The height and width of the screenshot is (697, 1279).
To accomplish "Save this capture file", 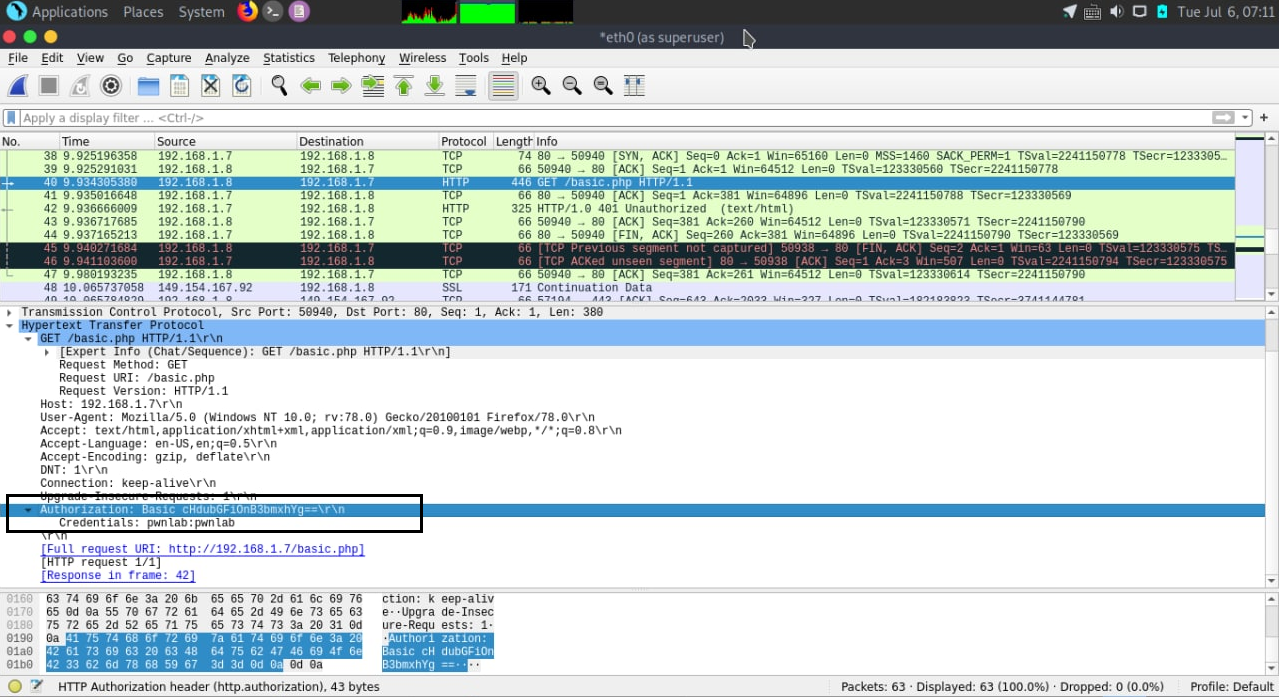I will [180, 86].
